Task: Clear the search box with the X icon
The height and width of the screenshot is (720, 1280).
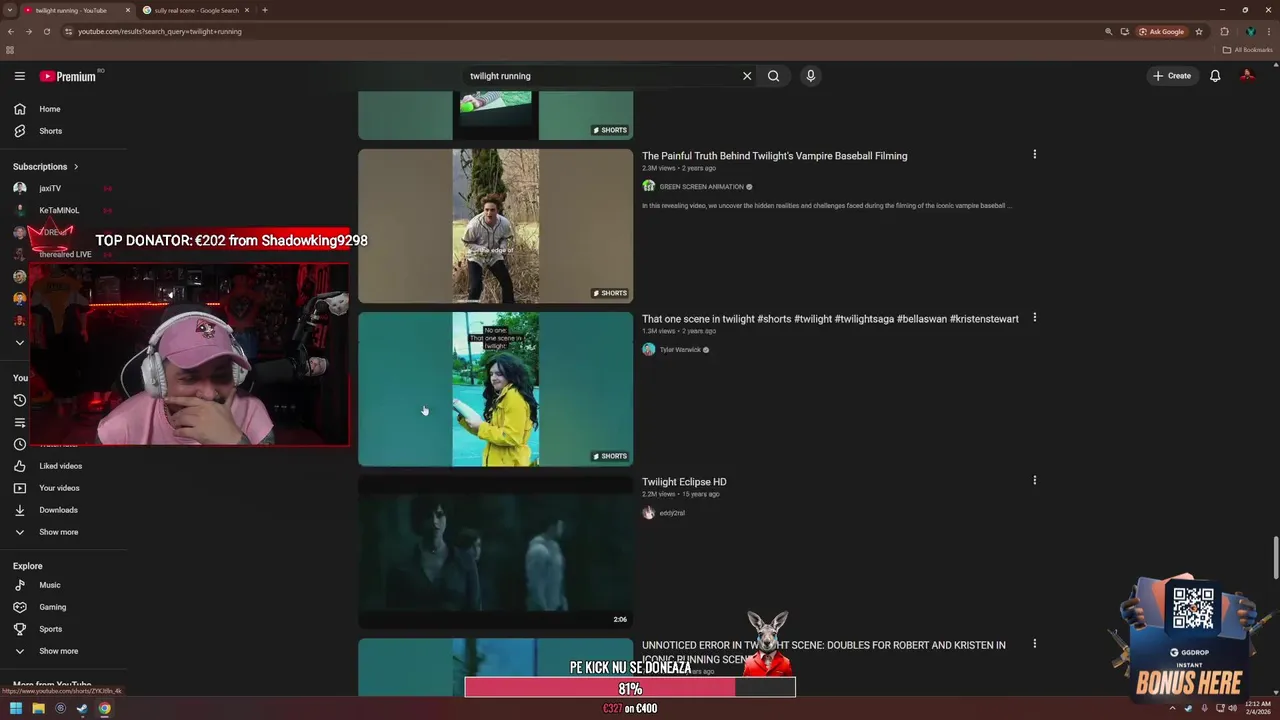Action: pyautogui.click(x=746, y=76)
